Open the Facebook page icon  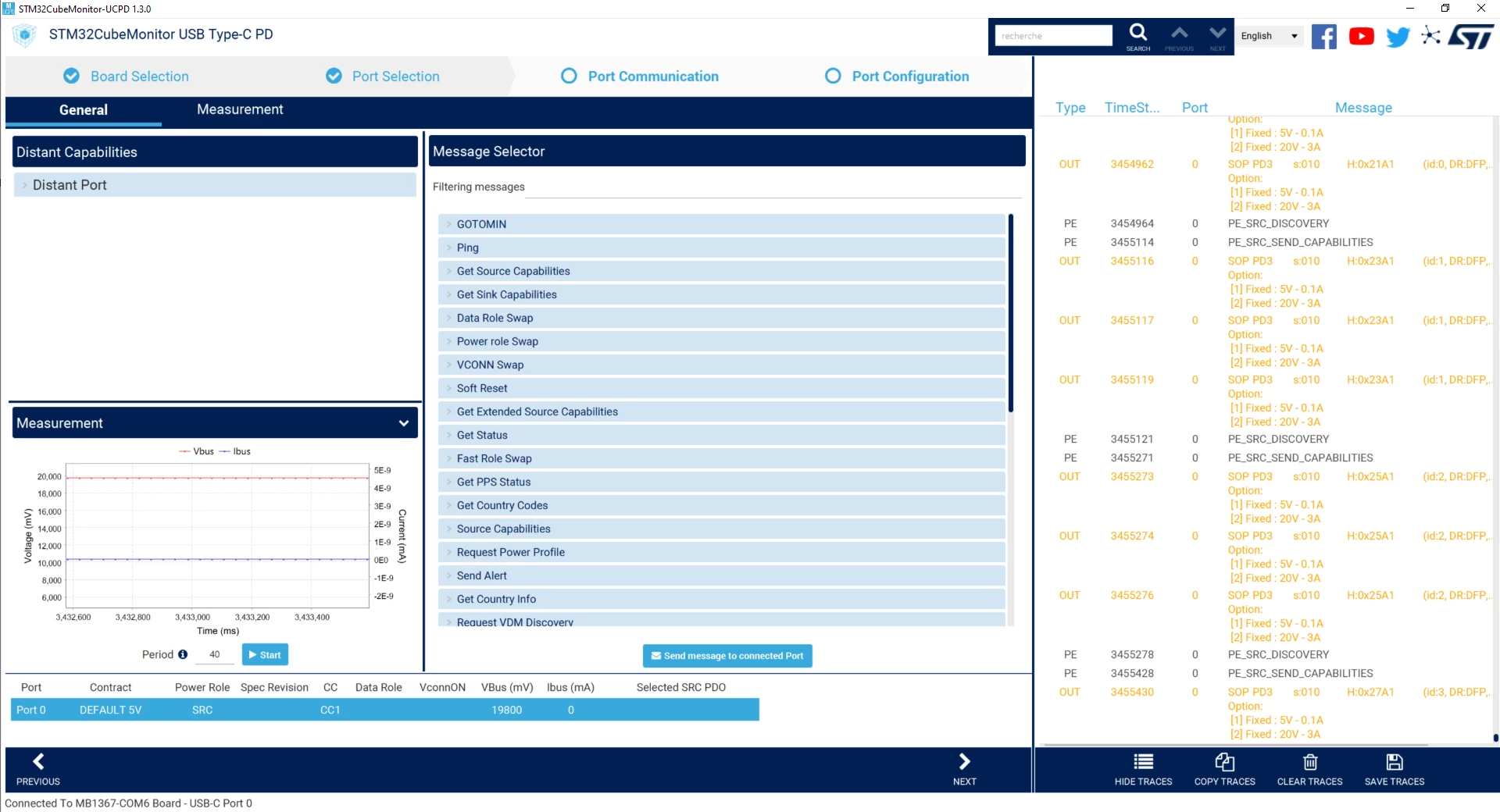[1323, 36]
